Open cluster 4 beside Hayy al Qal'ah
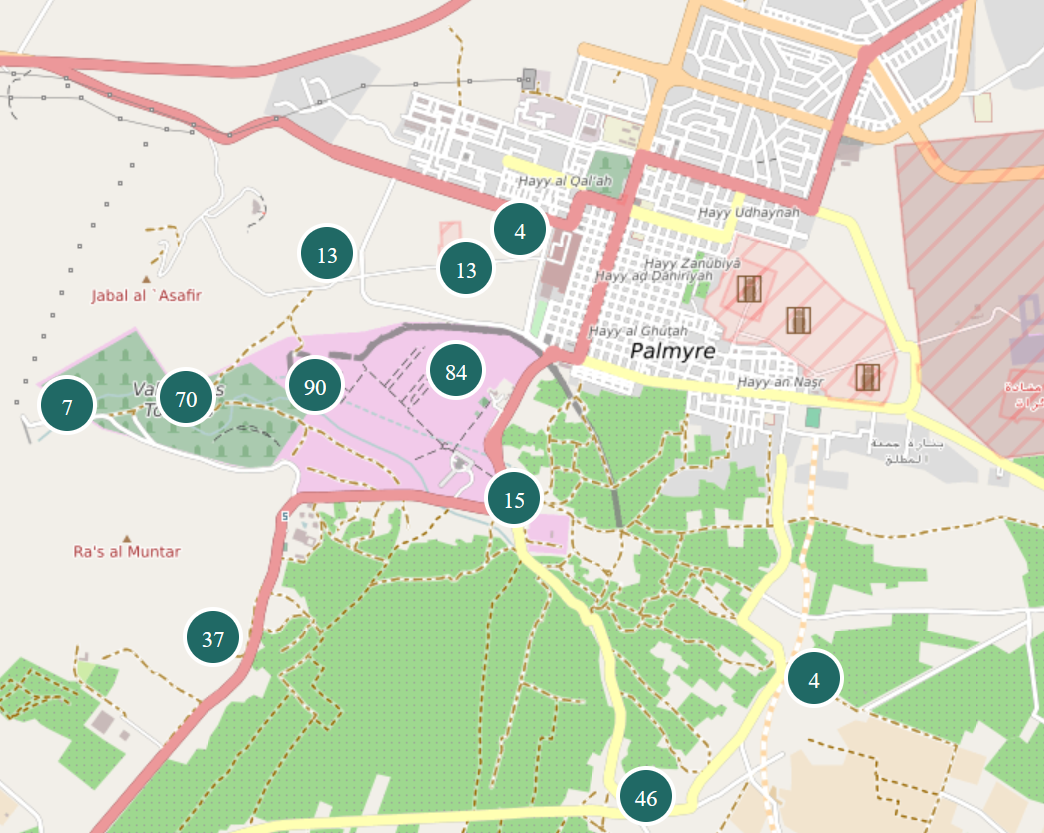The height and width of the screenshot is (833, 1044). [520, 232]
